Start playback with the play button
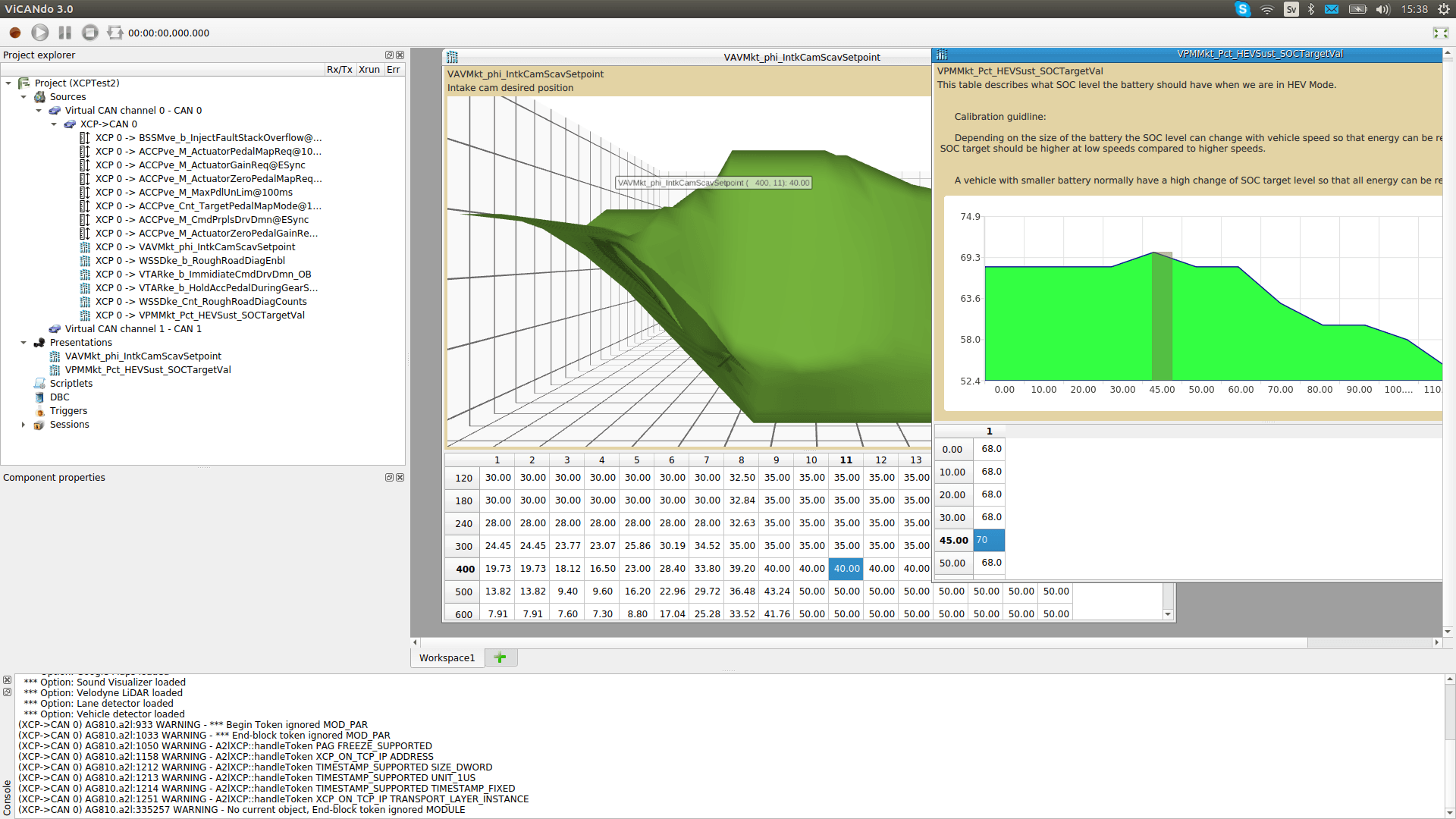This screenshot has height=819, width=1456. click(40, 33)
